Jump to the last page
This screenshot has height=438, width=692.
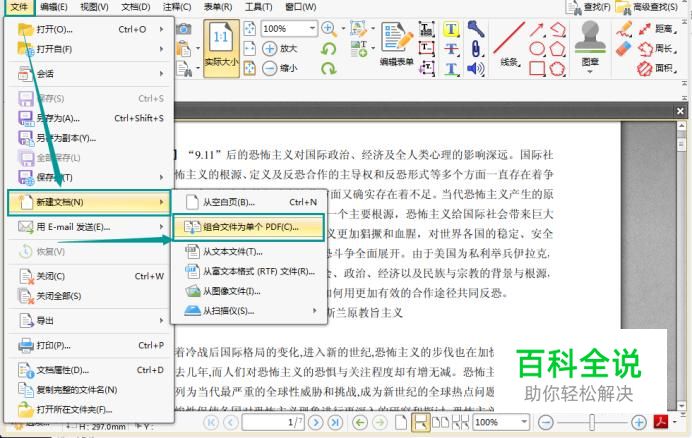(335, 423)
